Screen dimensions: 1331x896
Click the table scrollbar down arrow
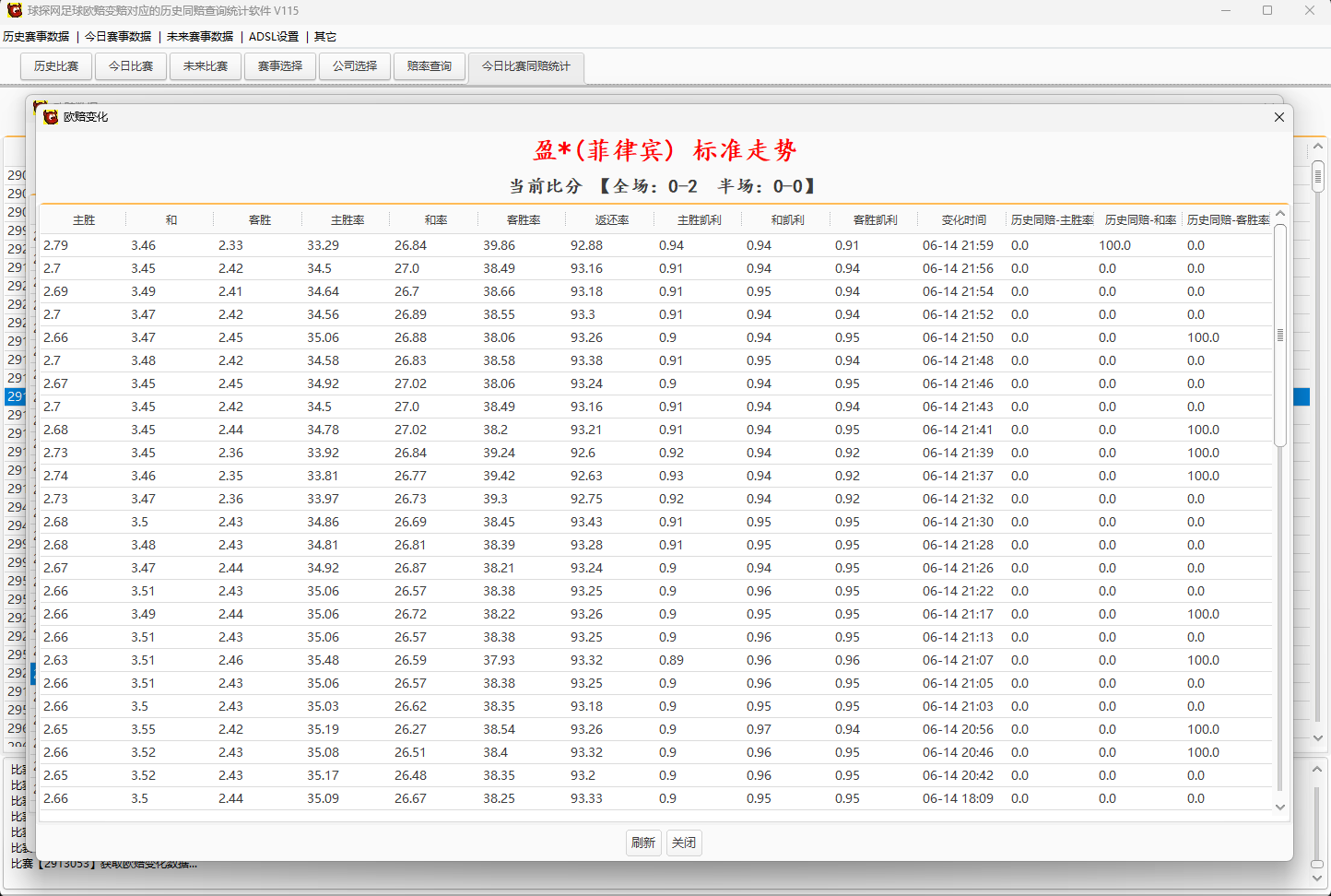pyautogui.click(x=1280, y=807)
